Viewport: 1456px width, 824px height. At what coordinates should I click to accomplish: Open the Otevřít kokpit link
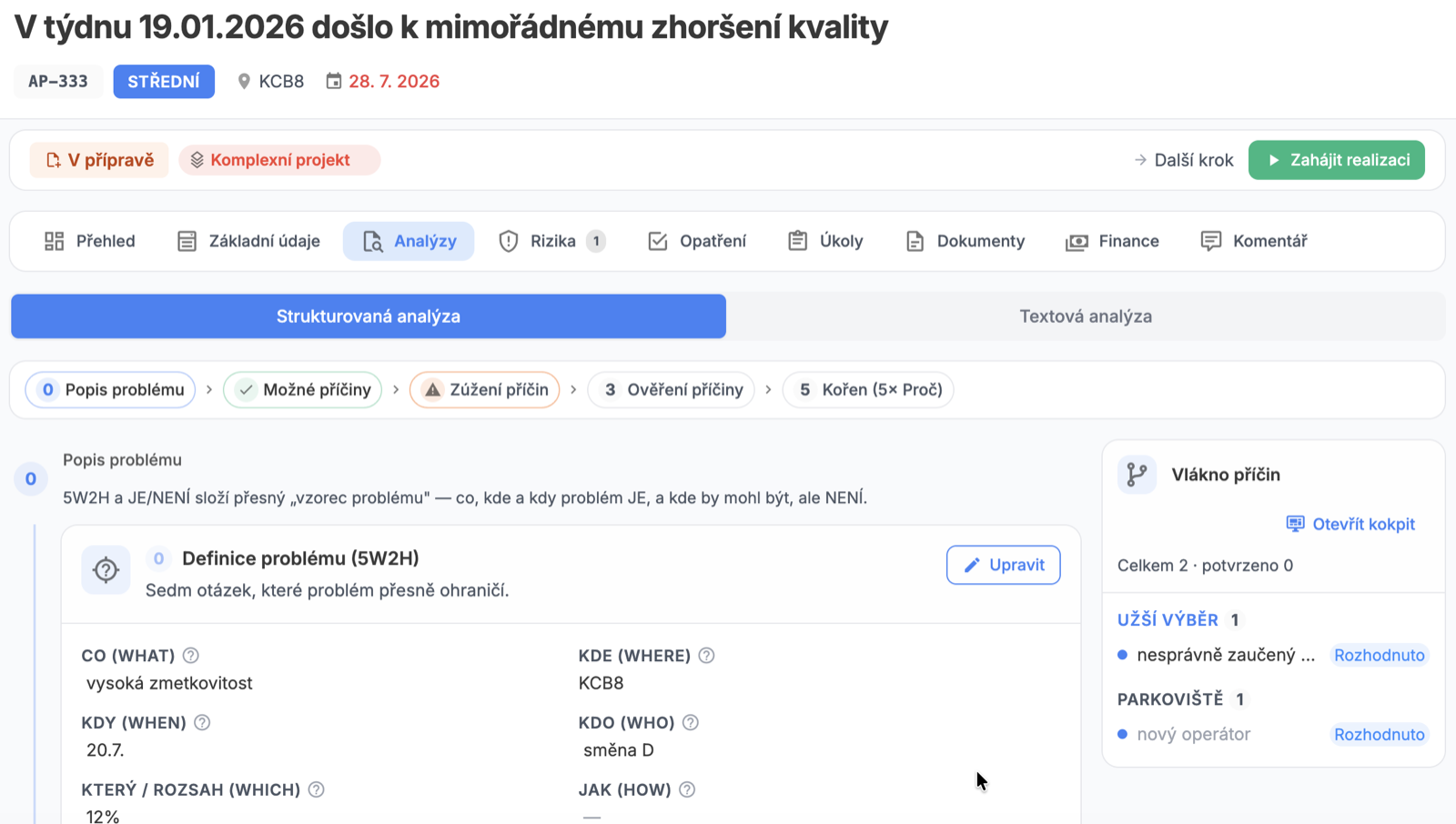tap(1350, 524)
